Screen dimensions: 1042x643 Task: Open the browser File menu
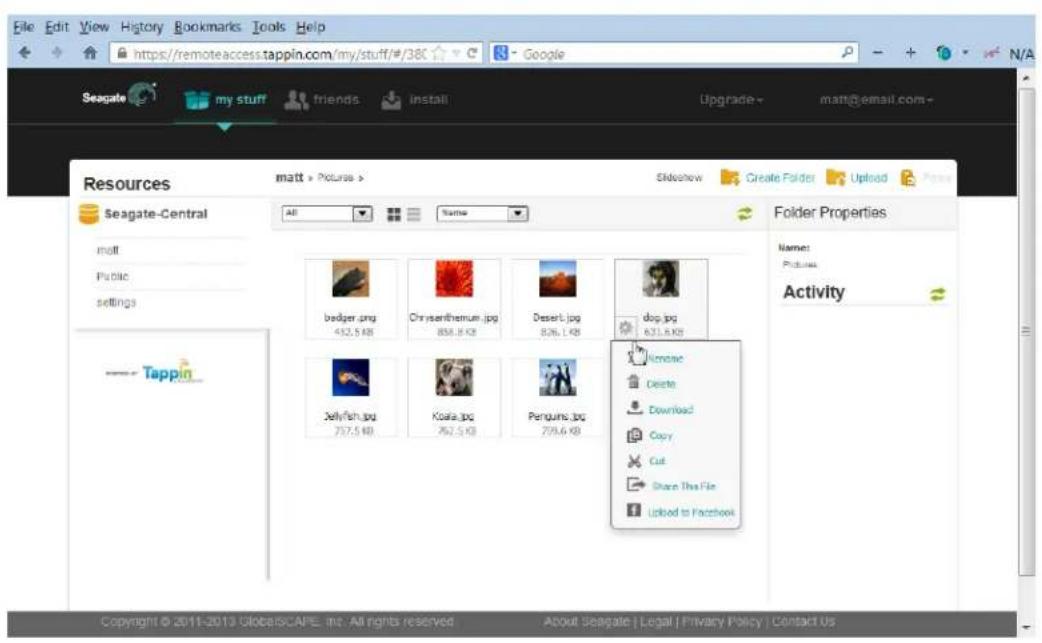[x=23, y=27]
